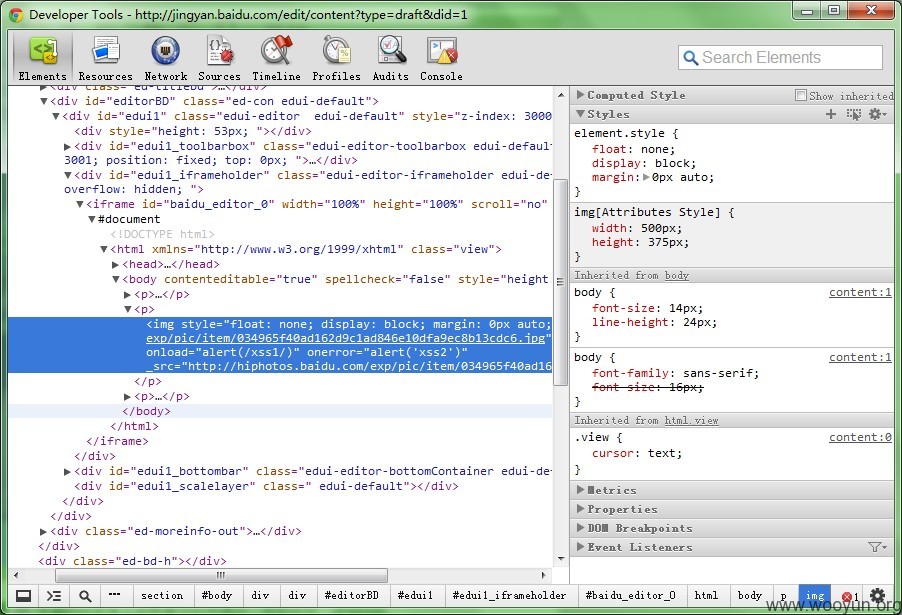Select the section breadcrumb
The width and height of the screenshot is (902, 615).
point(162,595)
